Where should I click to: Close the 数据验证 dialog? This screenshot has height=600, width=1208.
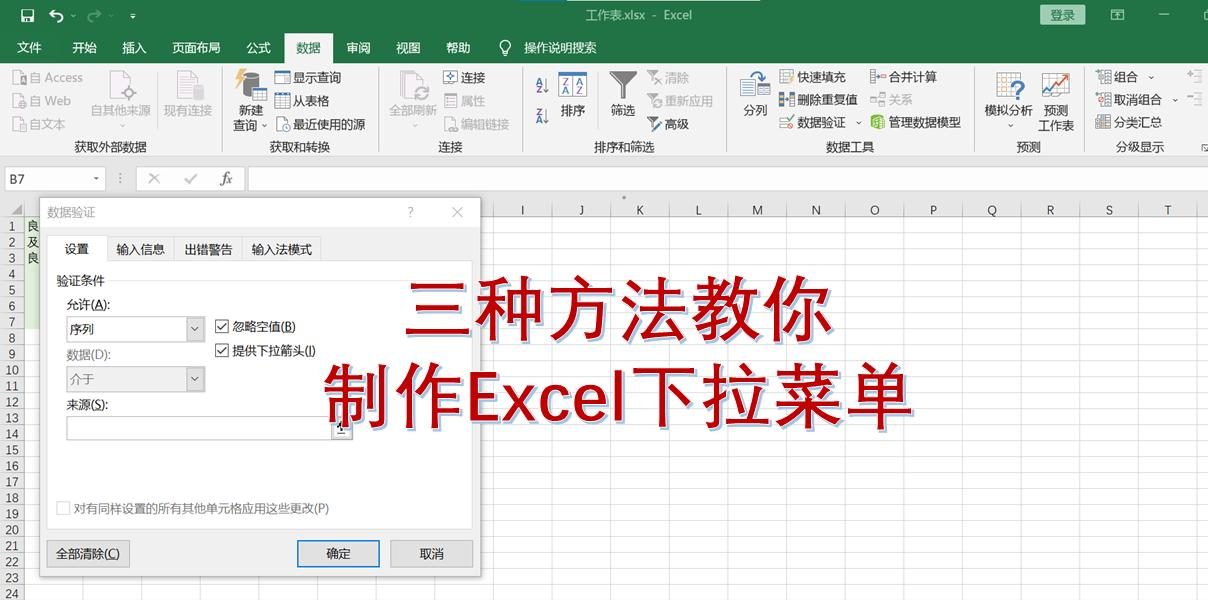pos(457,212)
